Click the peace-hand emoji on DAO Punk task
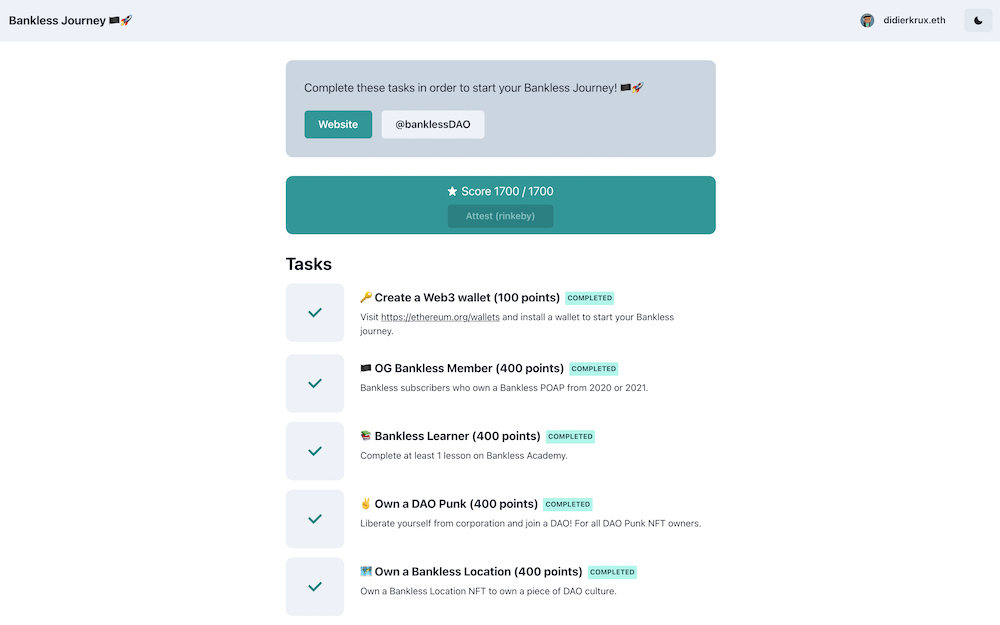Image resolution: width=1000 pixels, height=625 pixels. coord(366,503)
